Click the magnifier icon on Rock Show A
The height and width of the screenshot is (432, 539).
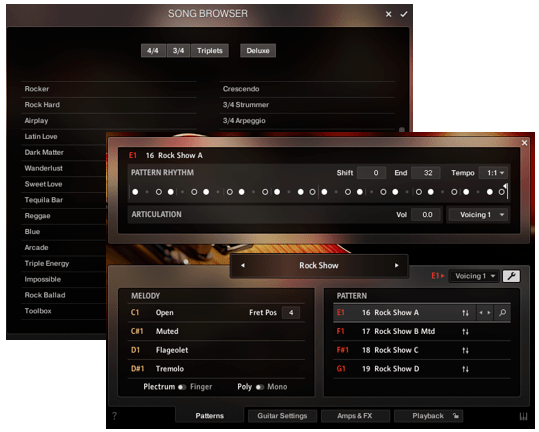(x=502, y=313)
